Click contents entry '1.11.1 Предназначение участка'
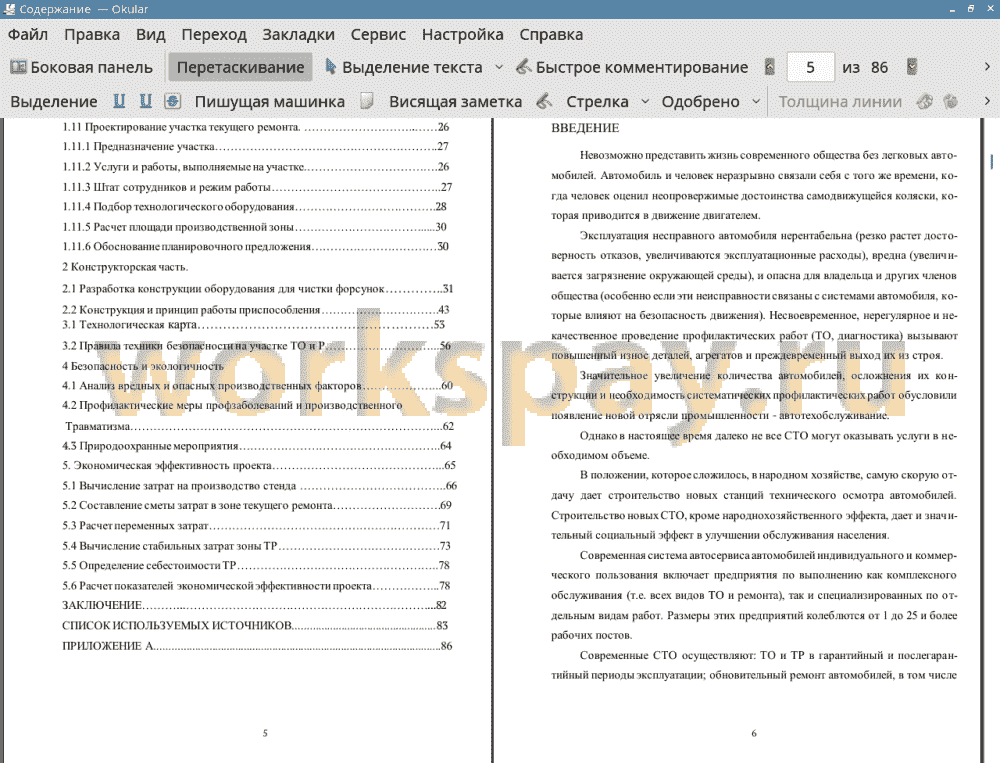 tap(255, 147)
